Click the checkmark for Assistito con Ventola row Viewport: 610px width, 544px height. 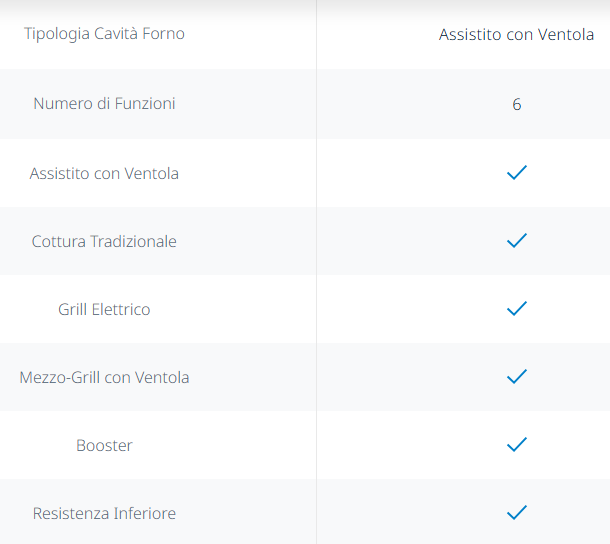(x=516, y=173)
